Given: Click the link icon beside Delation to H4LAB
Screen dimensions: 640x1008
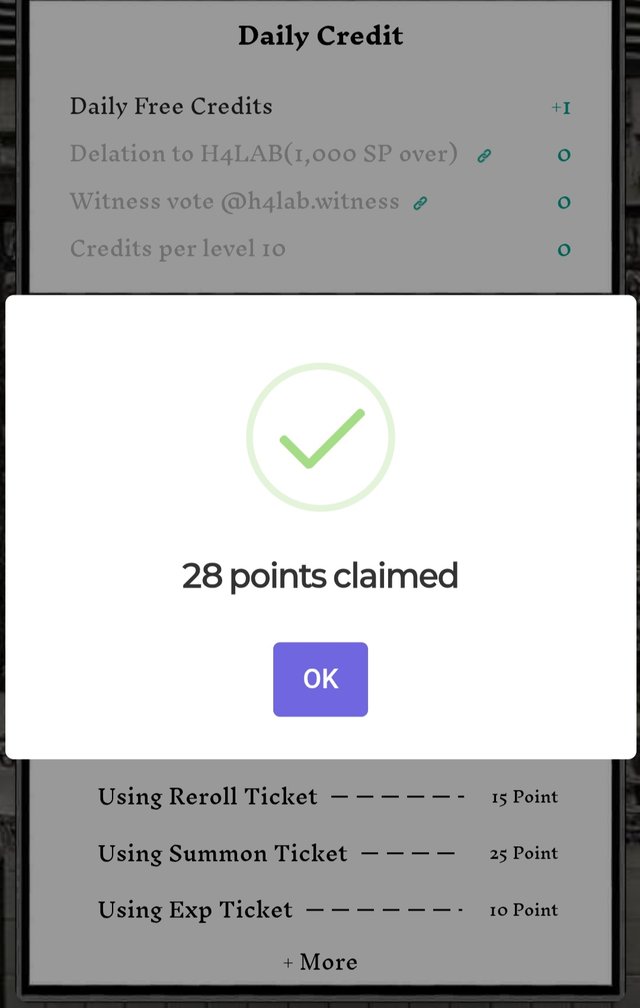Looking at the screenshot, I should coord(484,156).
